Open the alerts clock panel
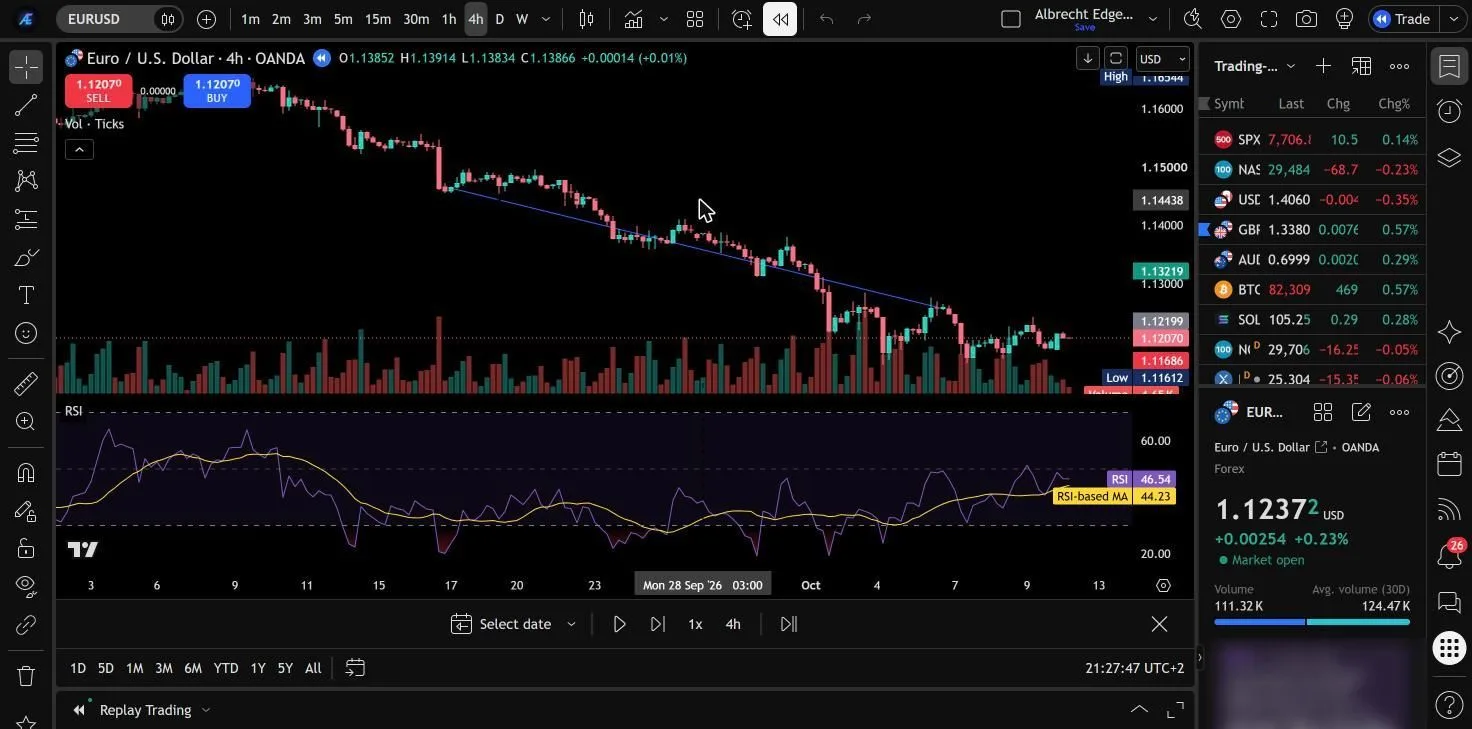 [1449, 111]
